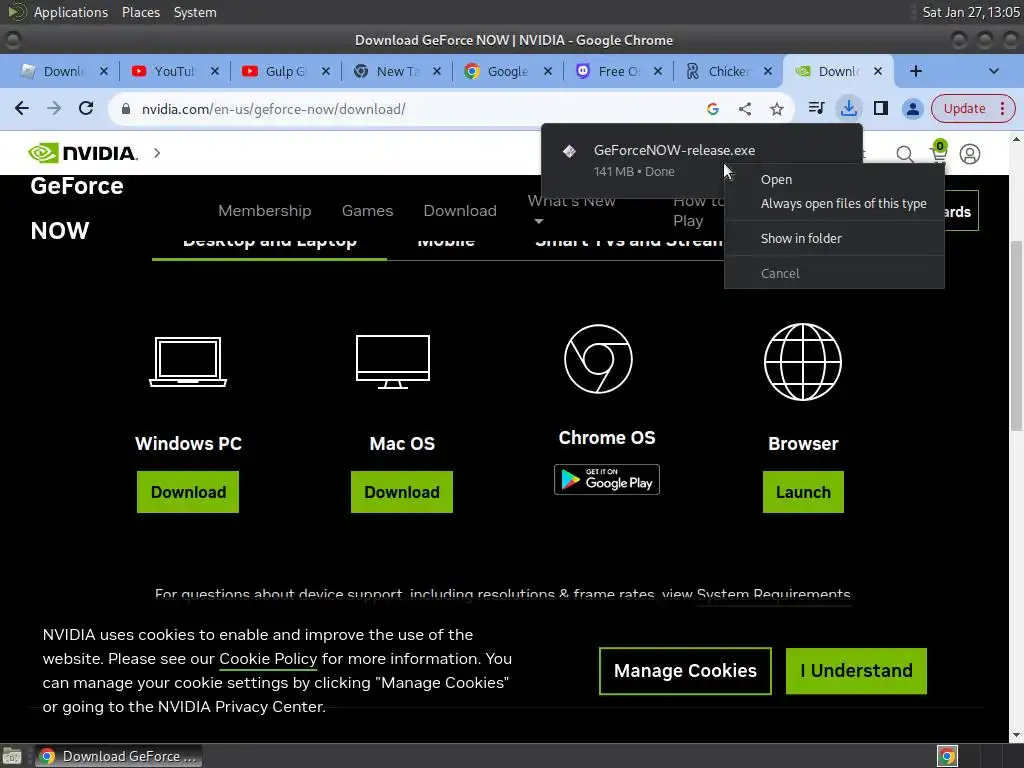Screen dimensions: 1024x768
Task: Click the clock in the top panel
Action: click(970, 12)
